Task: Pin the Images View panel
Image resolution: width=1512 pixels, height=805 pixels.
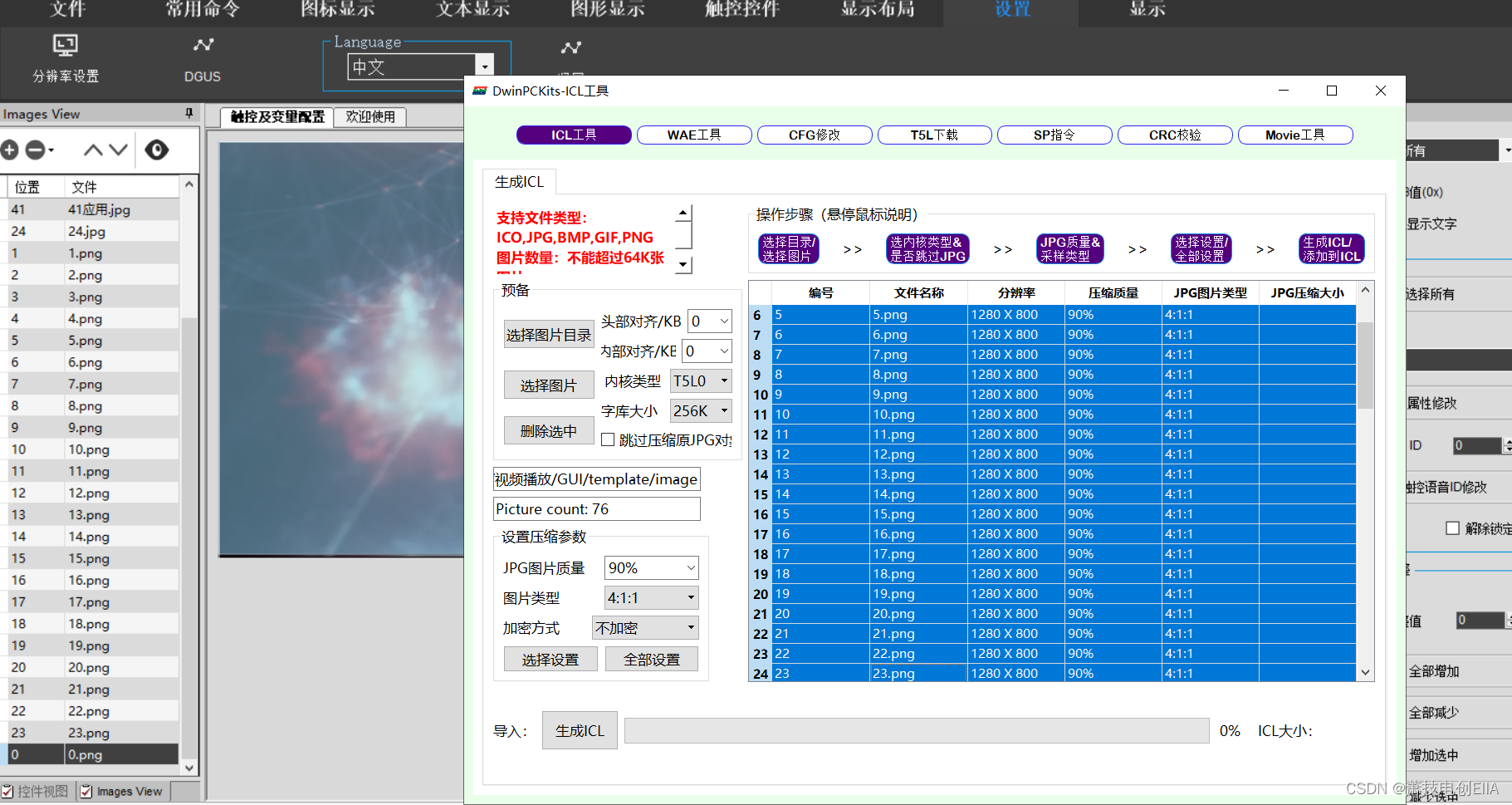Action: coord(188,114)
